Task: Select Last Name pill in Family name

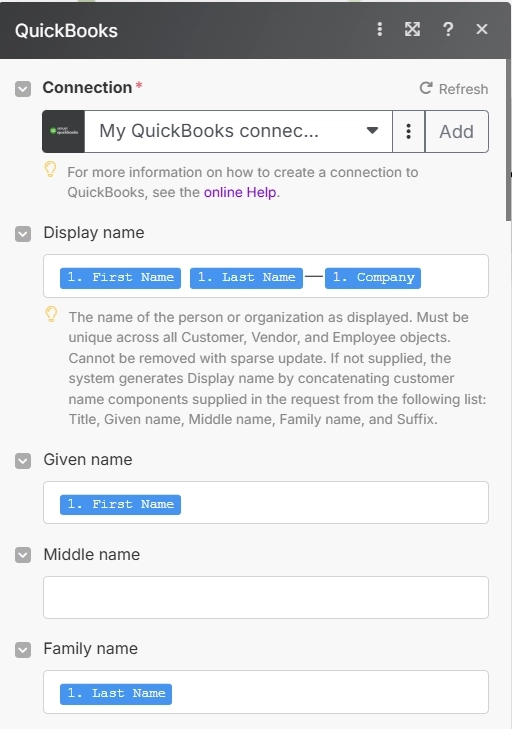Action: tap(116, 694)
